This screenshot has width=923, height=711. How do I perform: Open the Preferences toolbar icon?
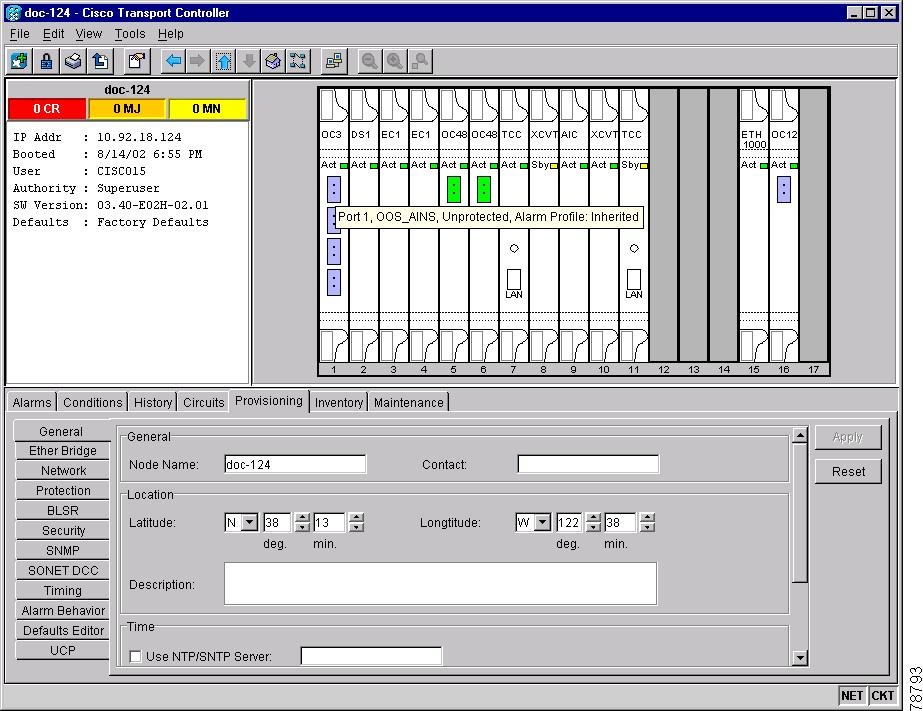coord(137,61)
